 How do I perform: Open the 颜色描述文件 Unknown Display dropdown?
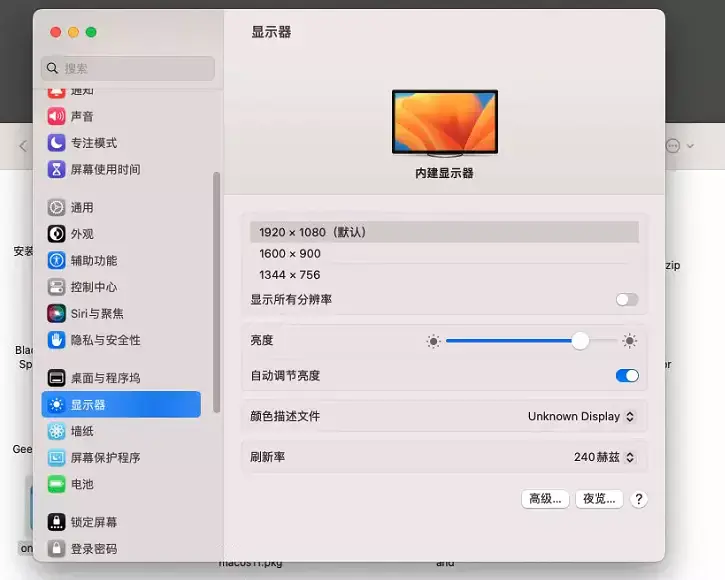coord(581,416)
